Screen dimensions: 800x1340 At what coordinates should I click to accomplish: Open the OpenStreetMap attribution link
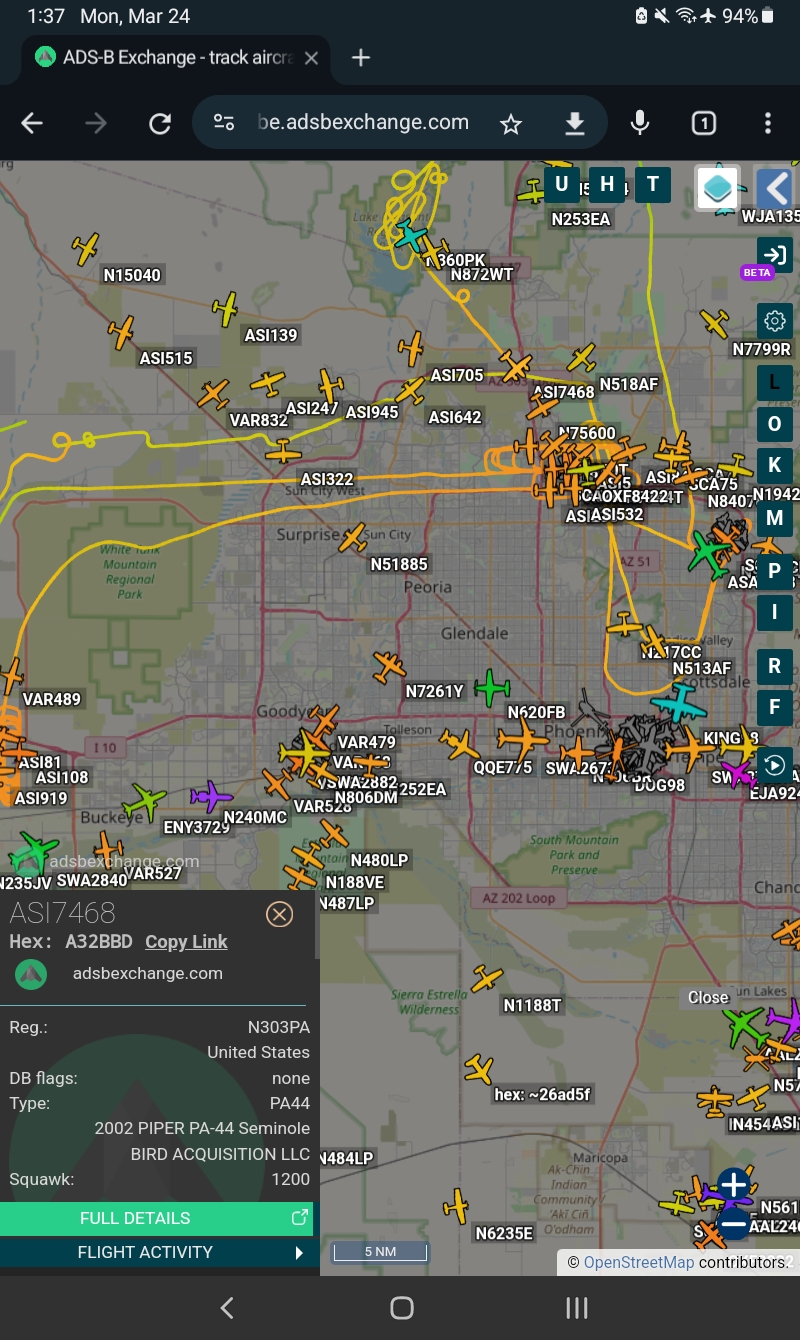639,1262
